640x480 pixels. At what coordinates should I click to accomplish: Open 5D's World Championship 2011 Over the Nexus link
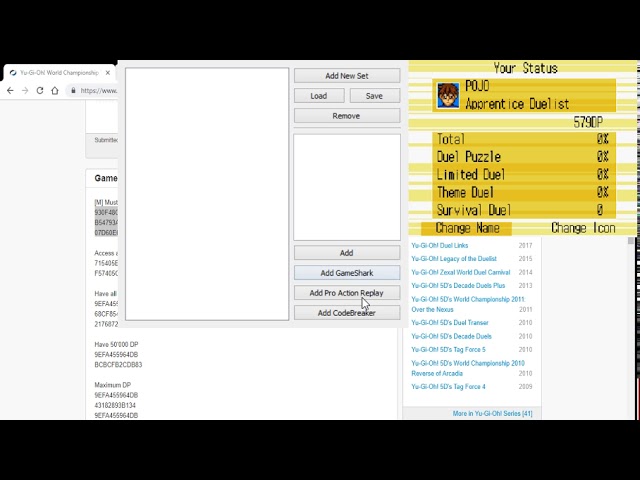click(x=468, y=304)
